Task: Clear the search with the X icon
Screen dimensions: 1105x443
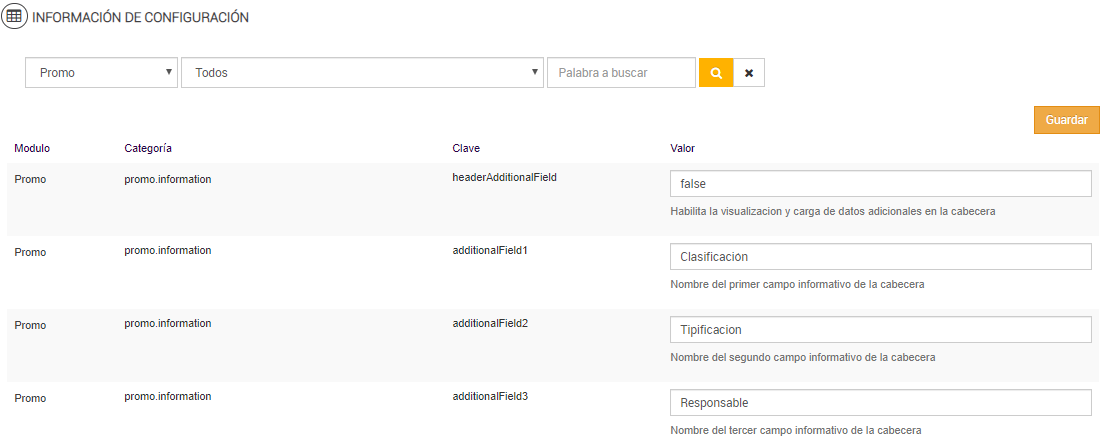Action: click(749, 73)
